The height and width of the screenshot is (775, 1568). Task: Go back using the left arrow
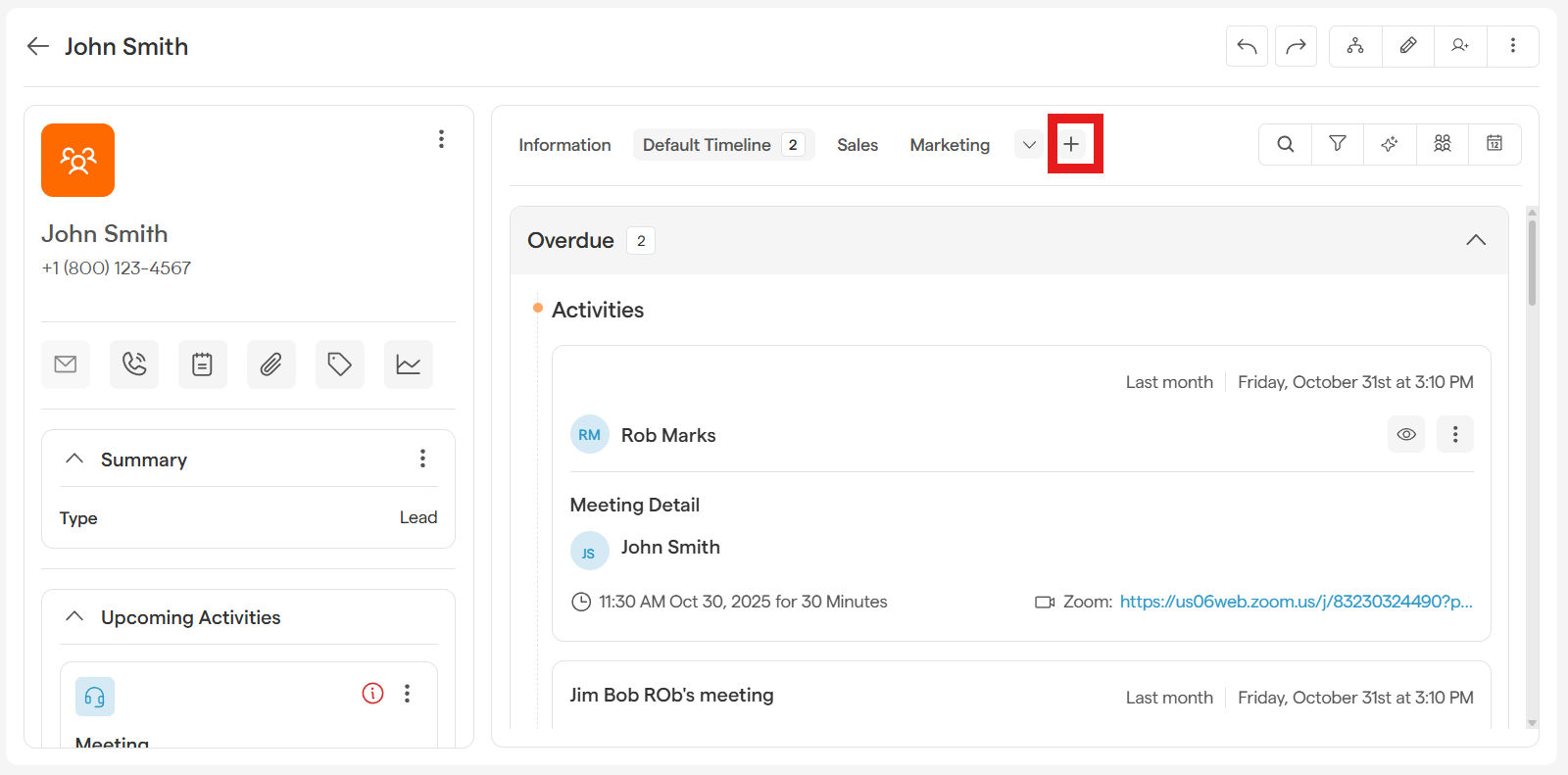(38, 46)
